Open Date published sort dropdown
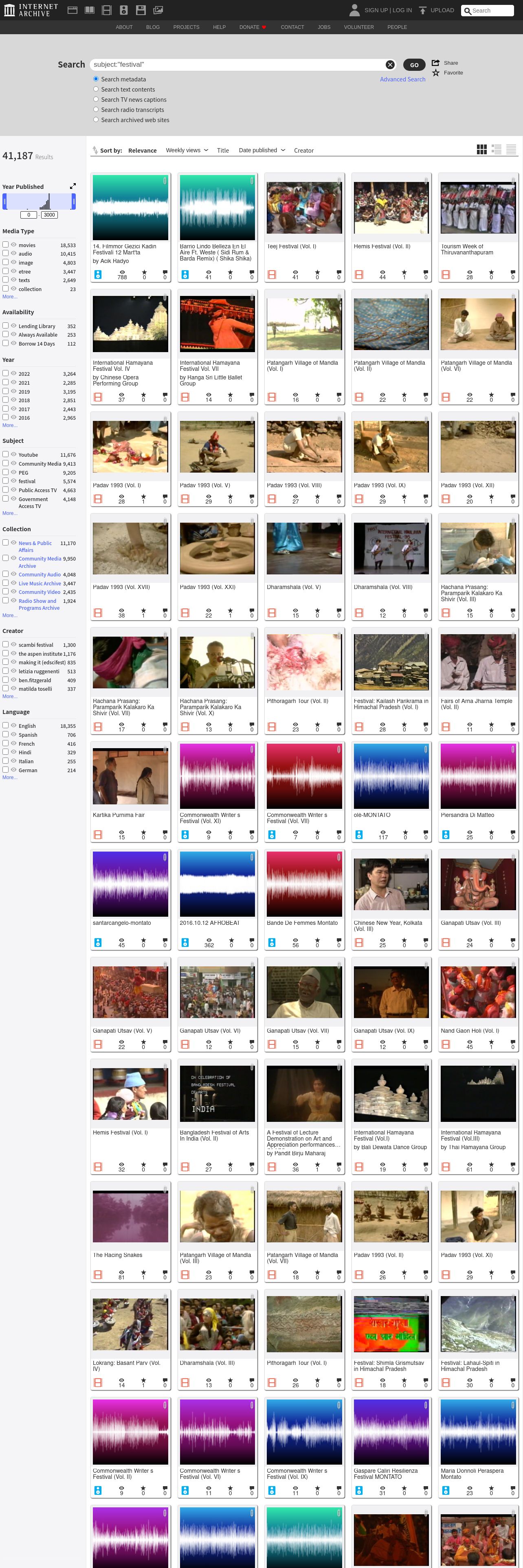The image size is (523, 1568). (x=262, y=150)
